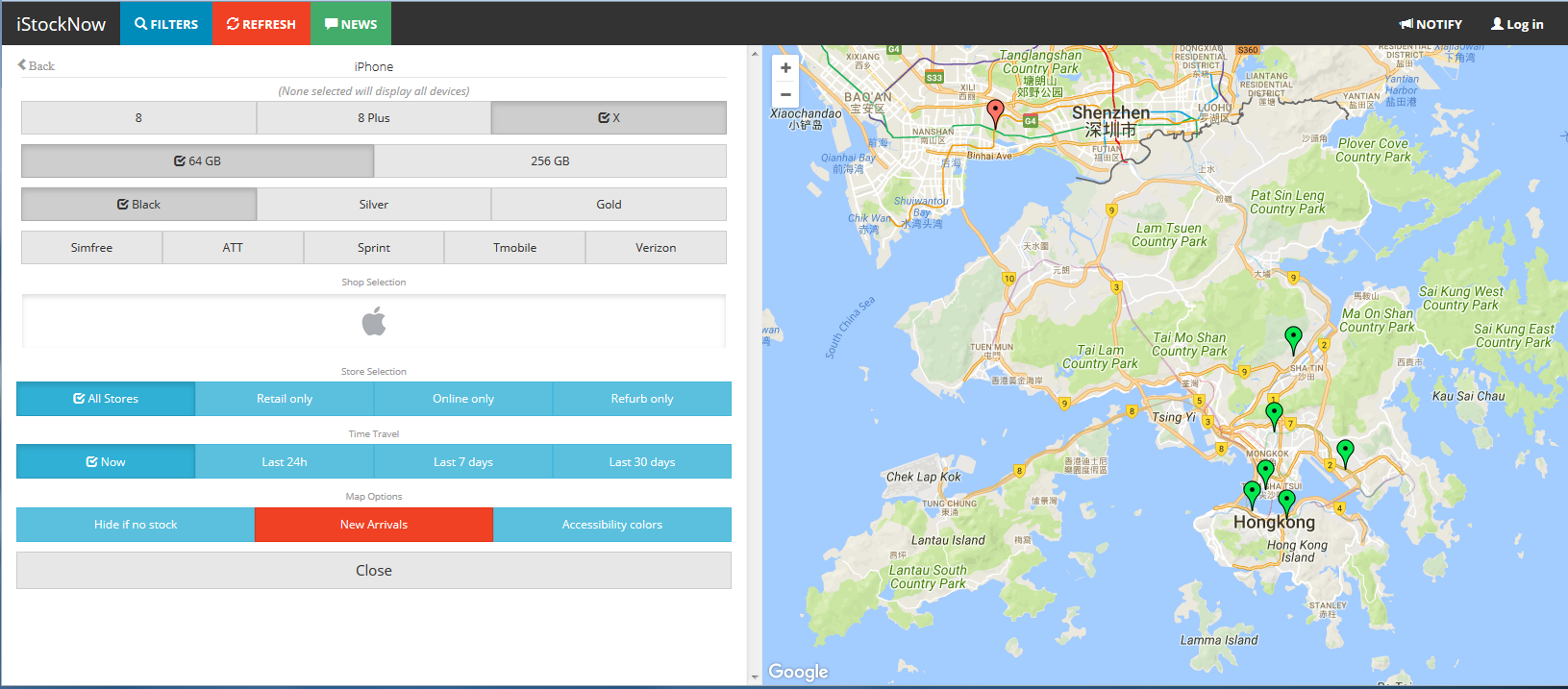Open the NEWS section

[x=351, y=24]
